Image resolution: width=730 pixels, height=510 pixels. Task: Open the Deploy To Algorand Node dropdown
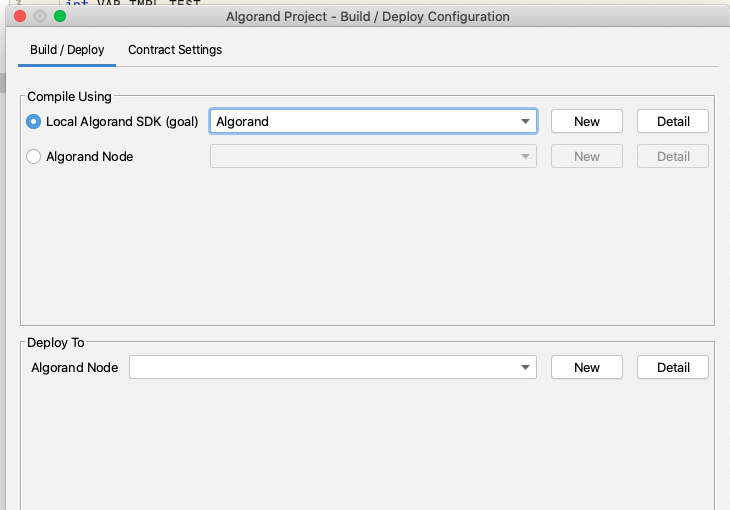tap(333, 367)
